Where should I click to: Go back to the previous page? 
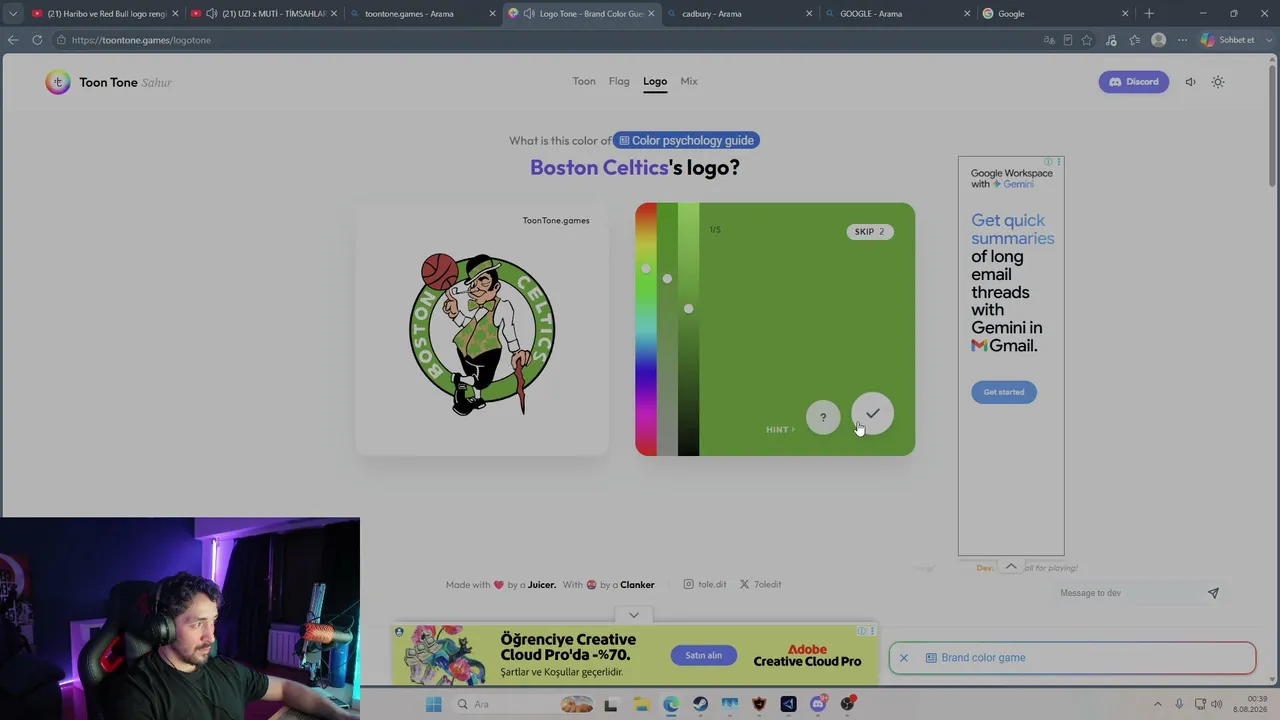point(13,40)
